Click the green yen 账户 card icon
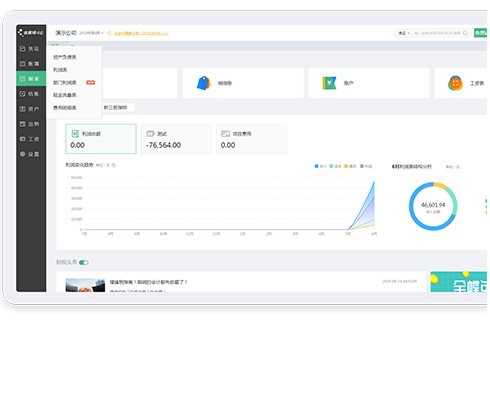This screenshot has height=420, width=490. pyautogui.click(x=329, y=83)
